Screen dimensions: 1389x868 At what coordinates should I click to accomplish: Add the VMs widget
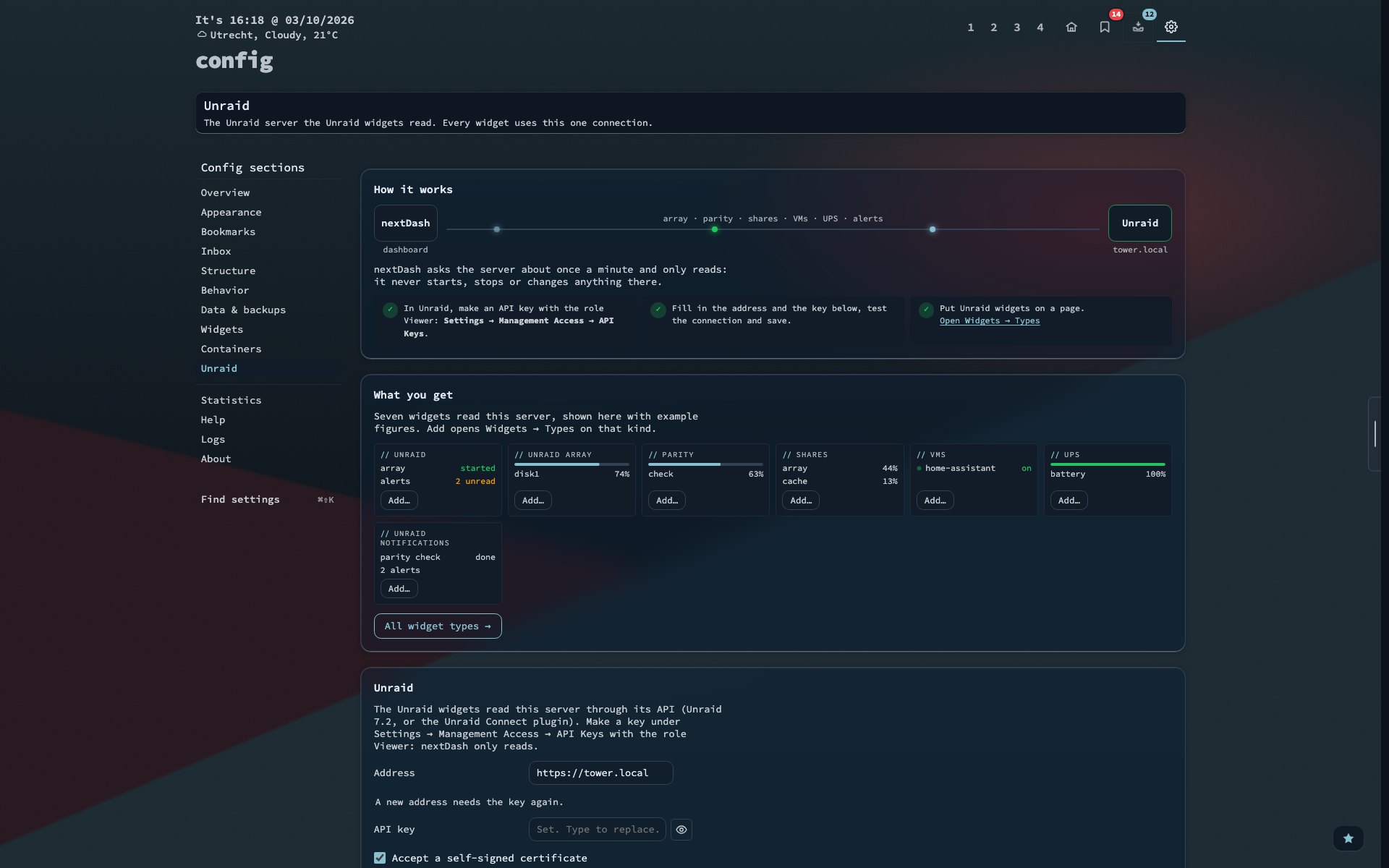click(x=935, y=501)
